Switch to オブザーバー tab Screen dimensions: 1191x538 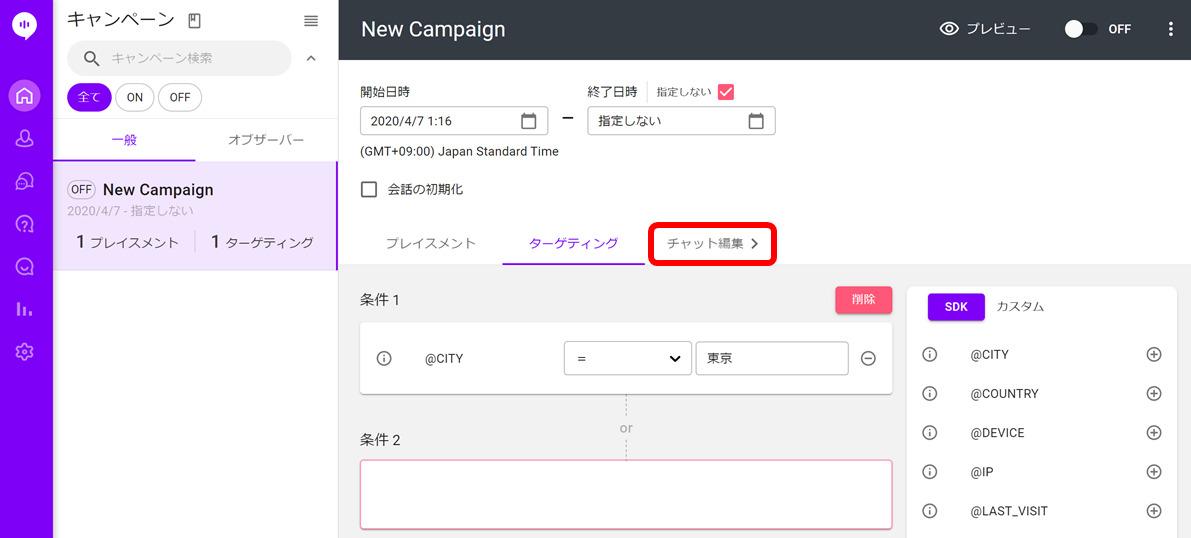[267, 140]
